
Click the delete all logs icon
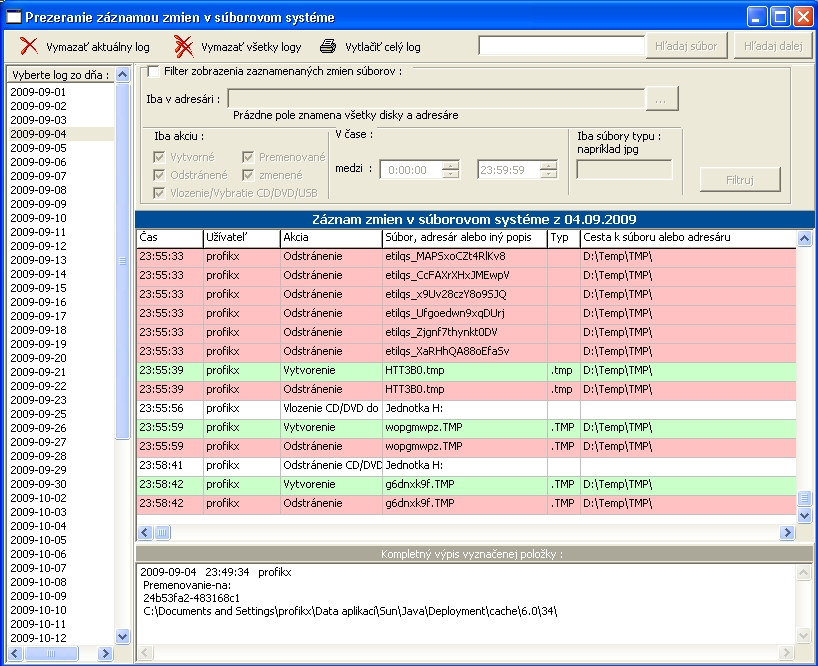[183, 46]
